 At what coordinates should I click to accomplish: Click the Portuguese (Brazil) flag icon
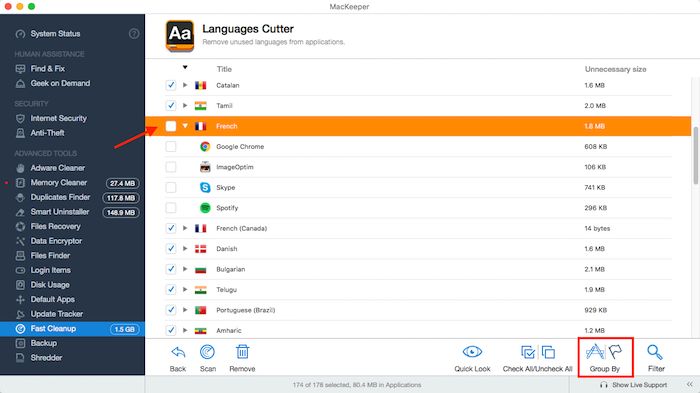[x=200, y=310]
